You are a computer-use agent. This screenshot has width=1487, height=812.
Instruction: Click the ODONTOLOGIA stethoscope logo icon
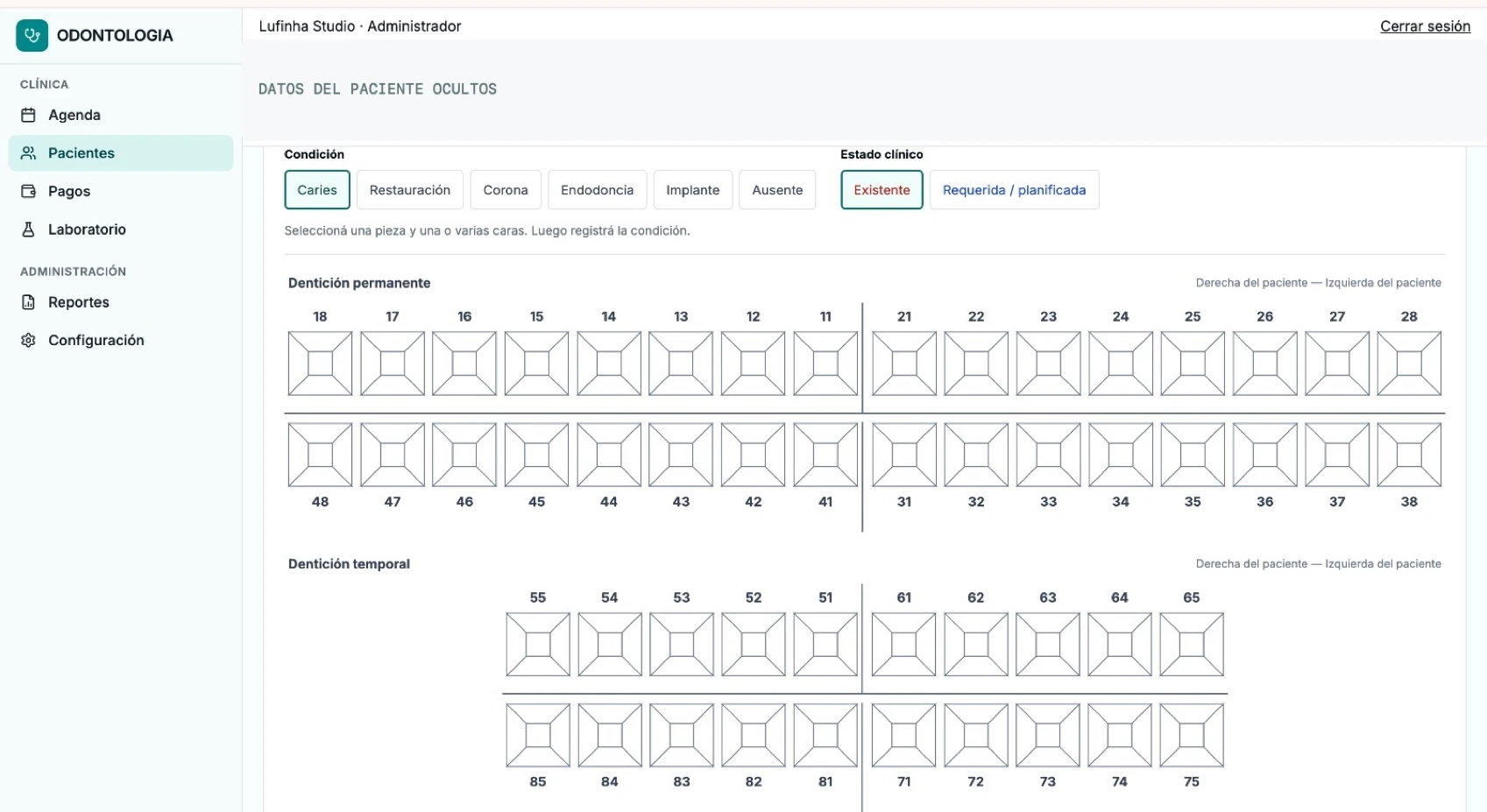(x=32, y=35)
